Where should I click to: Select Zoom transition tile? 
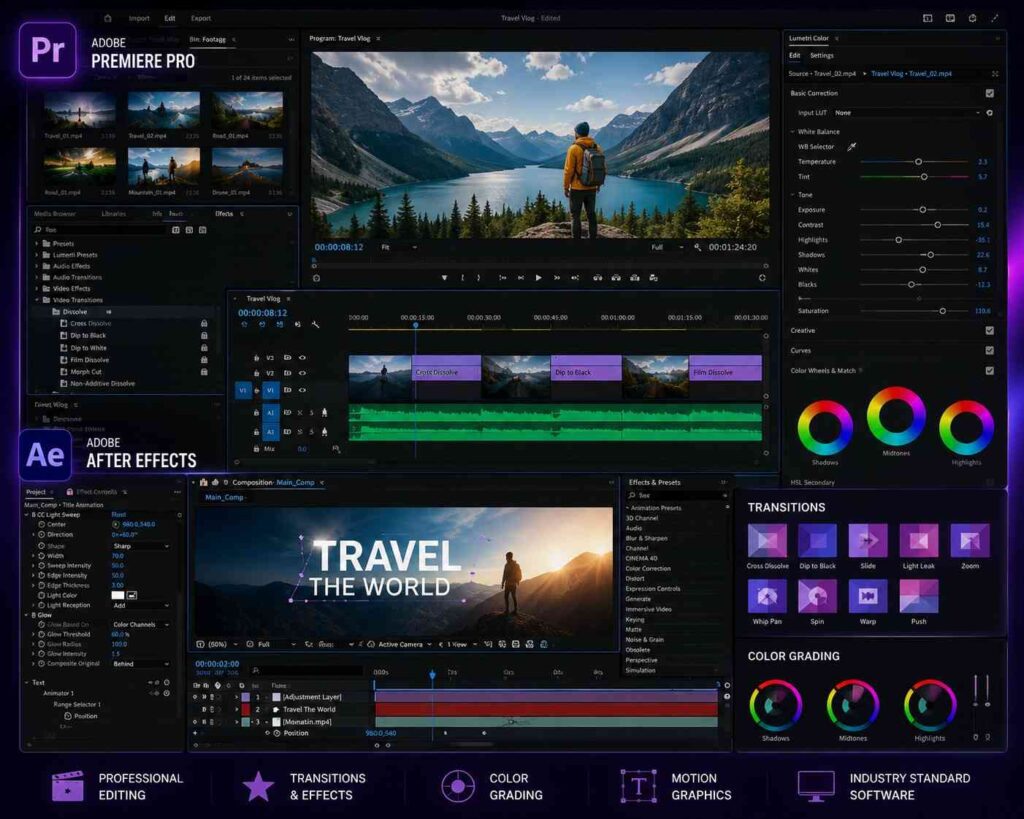tap(970, 541)
